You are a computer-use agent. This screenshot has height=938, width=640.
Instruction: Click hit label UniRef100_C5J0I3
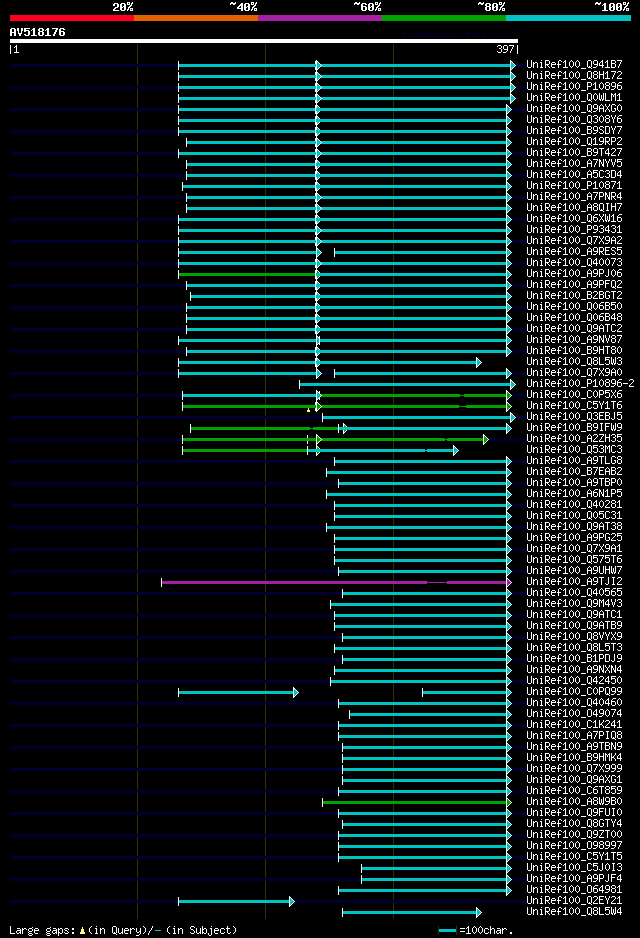pos(574,867)
